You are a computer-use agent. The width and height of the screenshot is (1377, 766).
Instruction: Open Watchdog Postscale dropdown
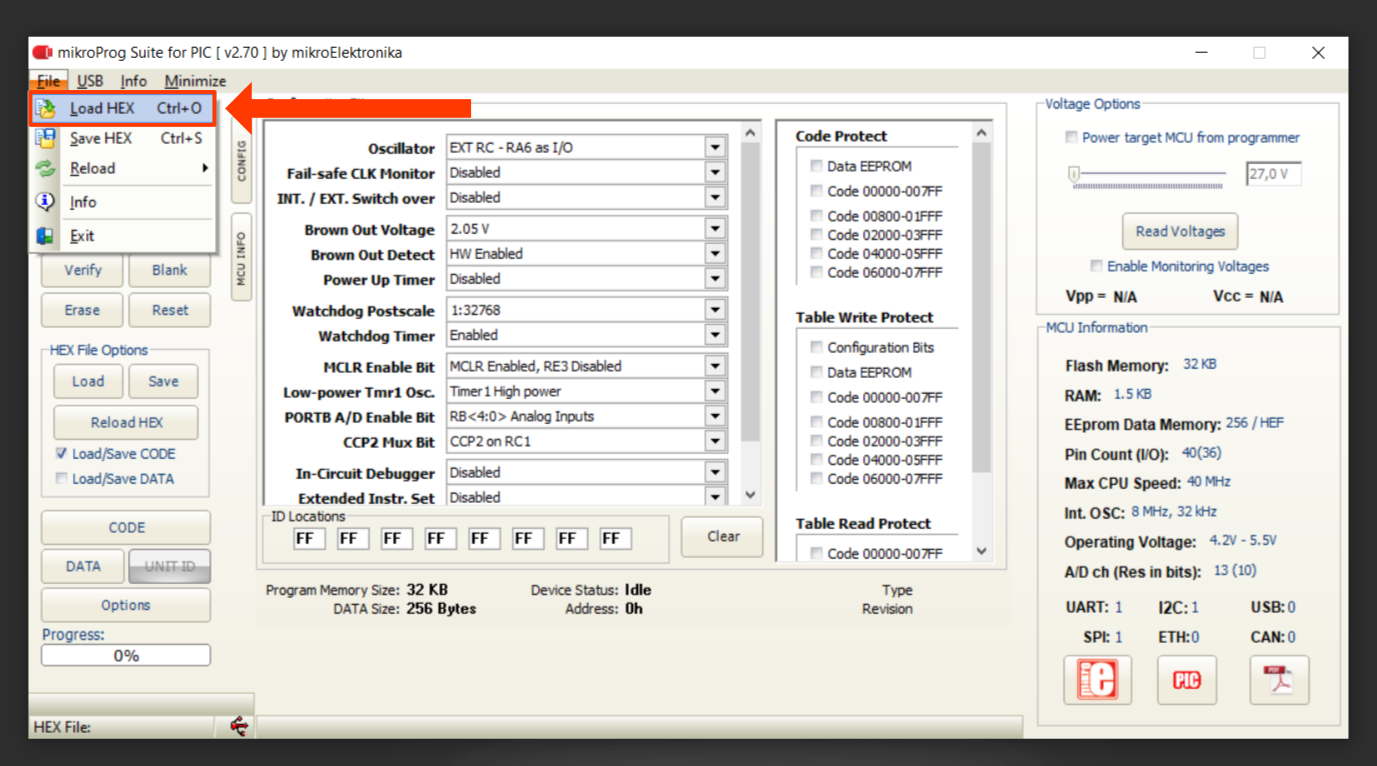715,310
